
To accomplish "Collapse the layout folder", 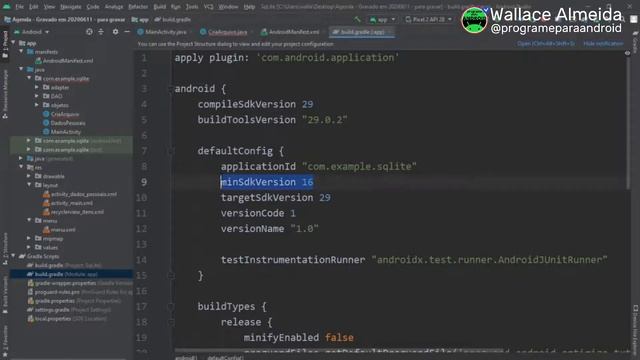I will (x=29, y=185).
